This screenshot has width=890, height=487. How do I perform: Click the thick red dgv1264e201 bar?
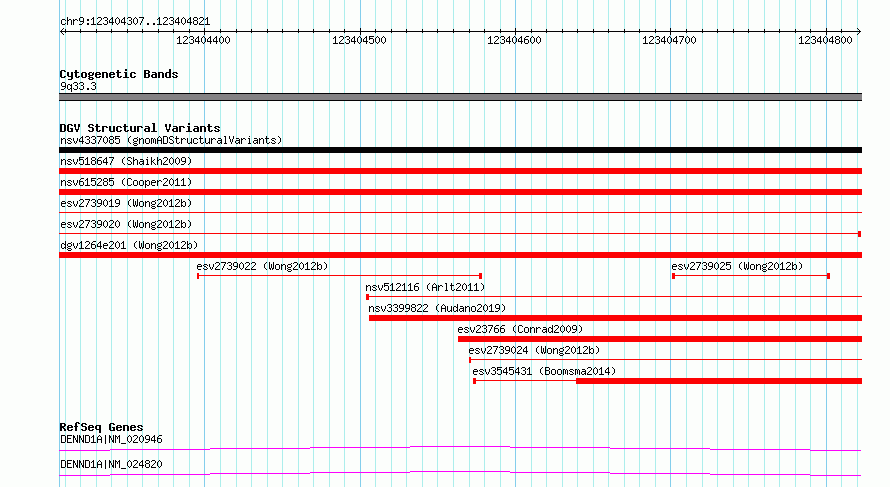[x=460, y=255]
